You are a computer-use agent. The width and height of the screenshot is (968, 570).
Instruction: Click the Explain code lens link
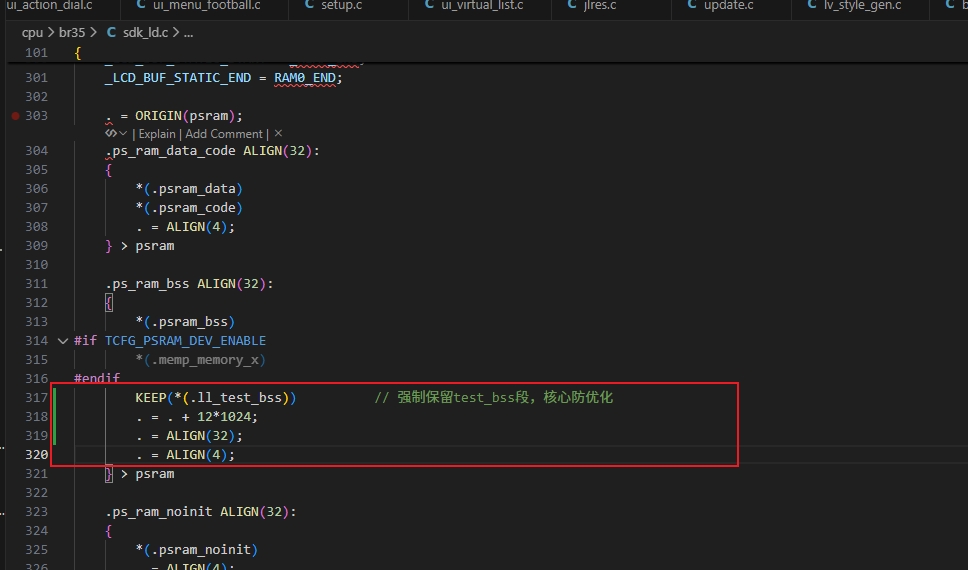coord(157,134)
